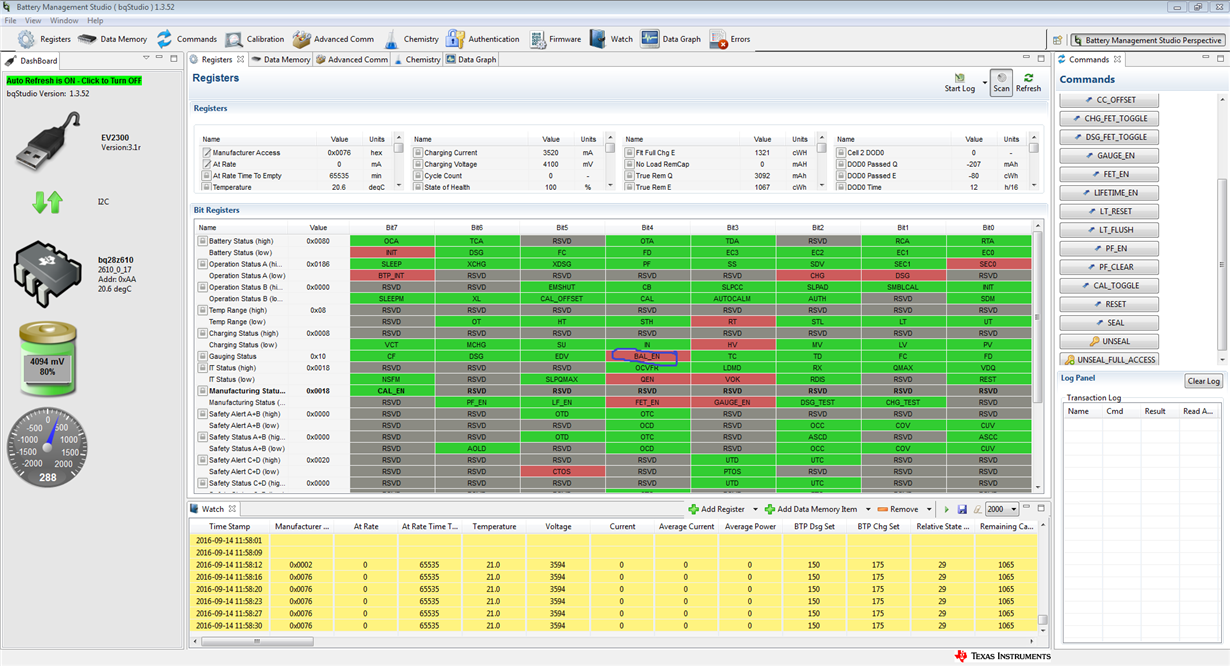This screenshot has width=1230, height=666.
Task: Click the lock icon beside Safety Alert A+B (high)
Action: tap(202, 414)
